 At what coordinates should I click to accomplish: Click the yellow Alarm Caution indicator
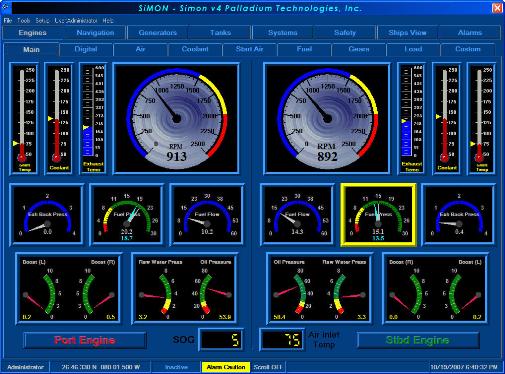[x=226, y=367]
